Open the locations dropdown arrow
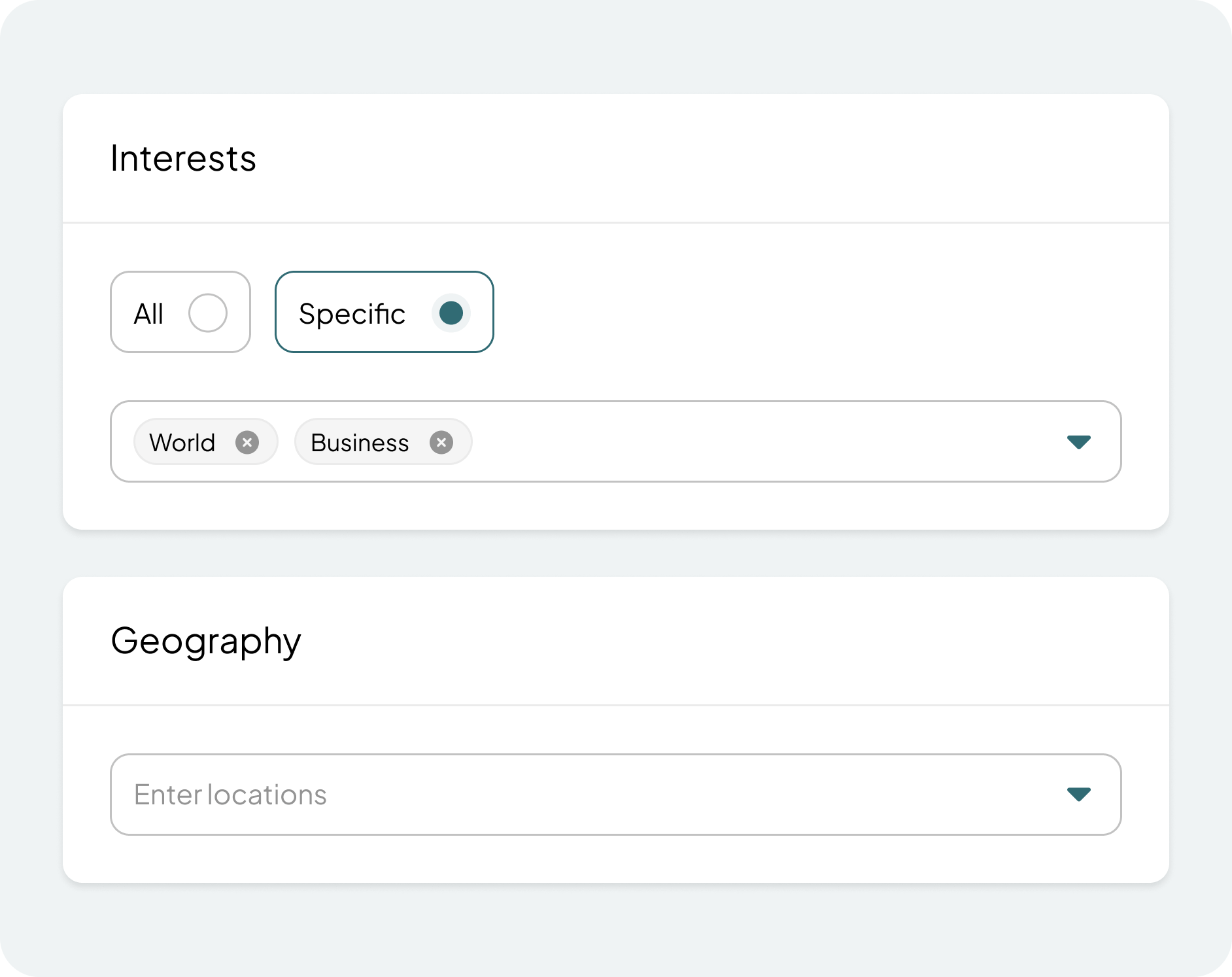The image size is (1232, 977). [x=1078, y=794]
